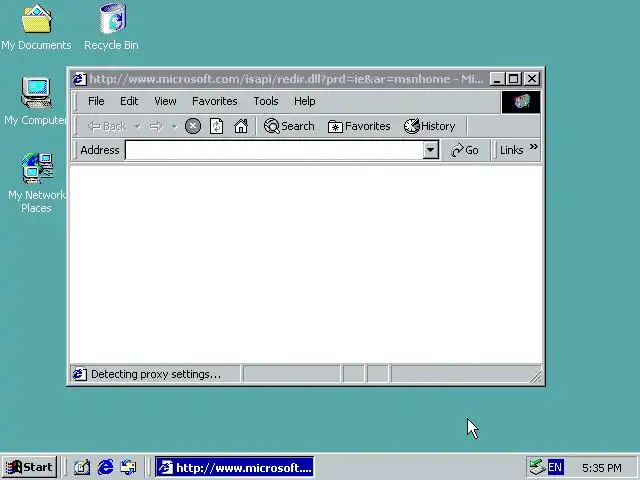Open the Start menu
This screenshot has width=640, height=480.
pyautogui.click(x=30, y=467)
